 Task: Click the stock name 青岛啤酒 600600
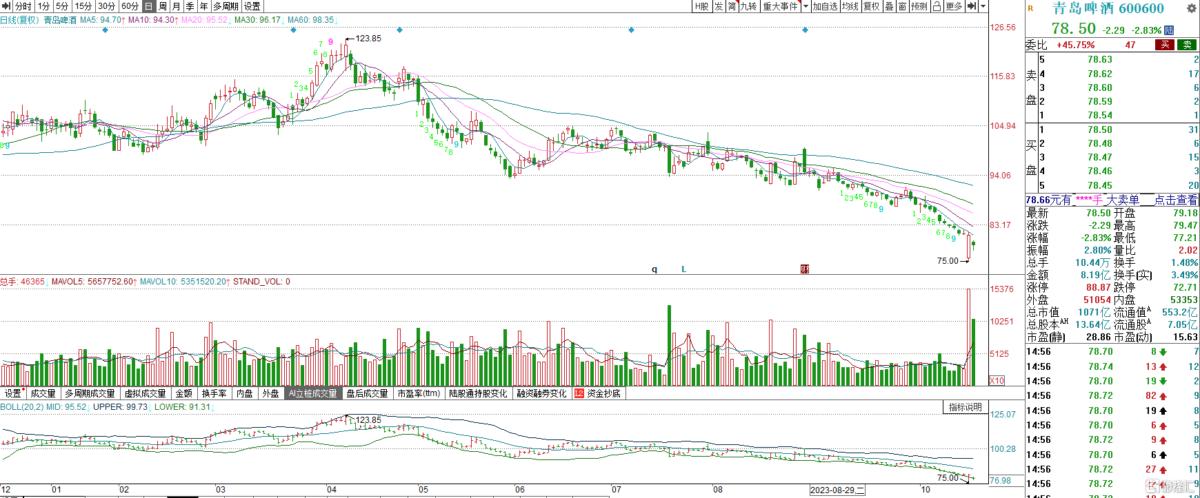coord(1107,9)
